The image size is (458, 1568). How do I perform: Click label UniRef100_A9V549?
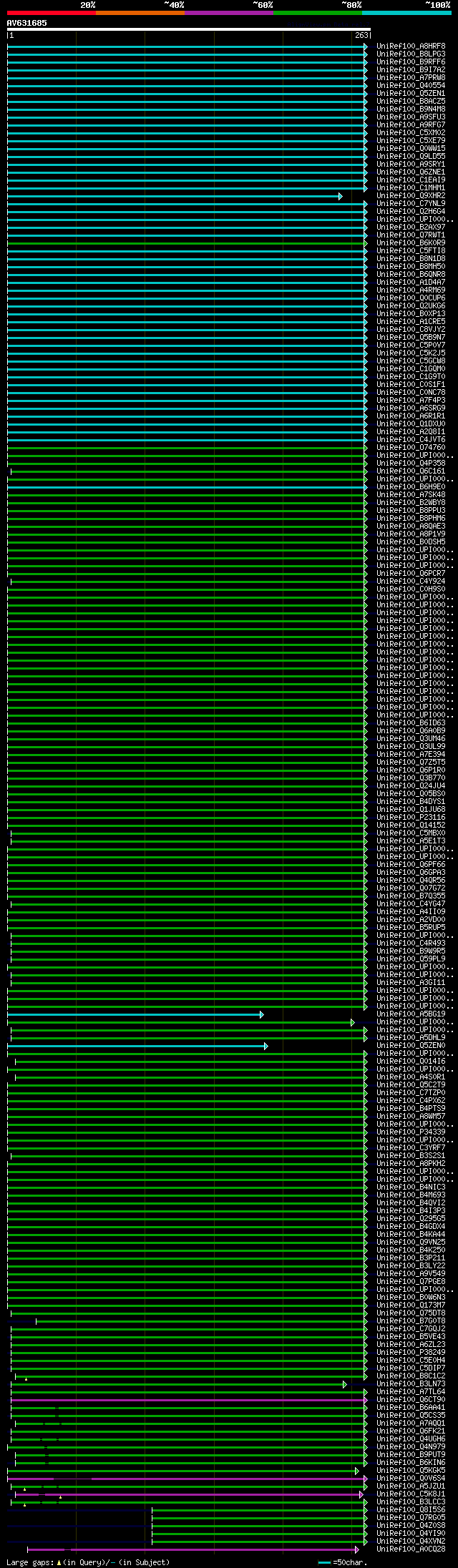click(x=411, y=1274)
